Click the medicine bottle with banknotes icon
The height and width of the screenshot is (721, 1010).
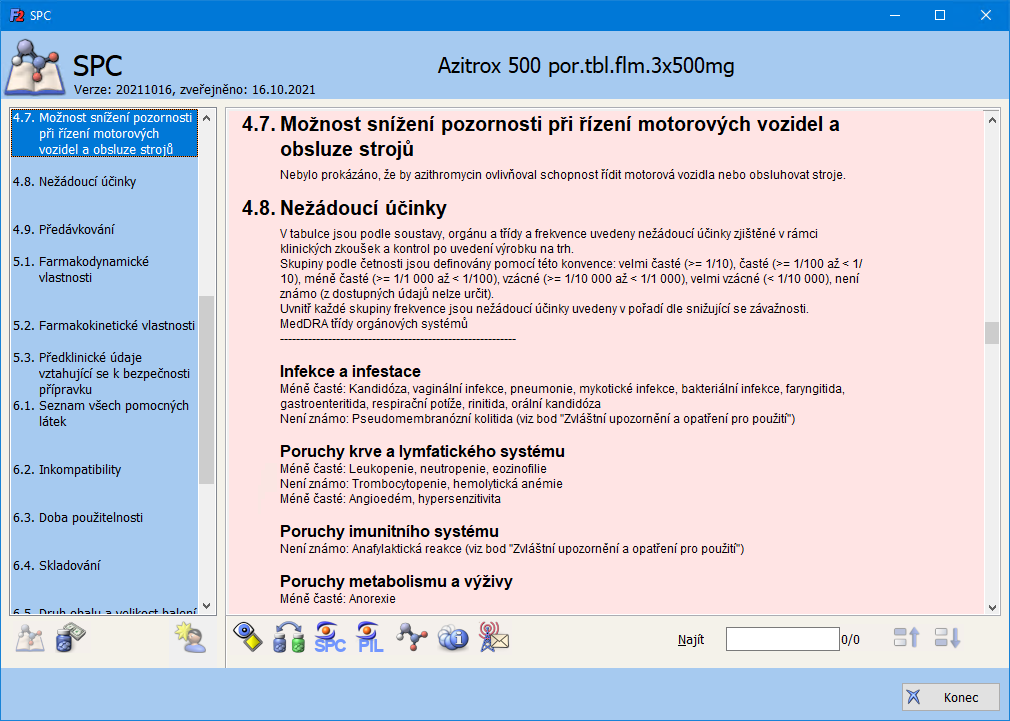pos(70,639)
